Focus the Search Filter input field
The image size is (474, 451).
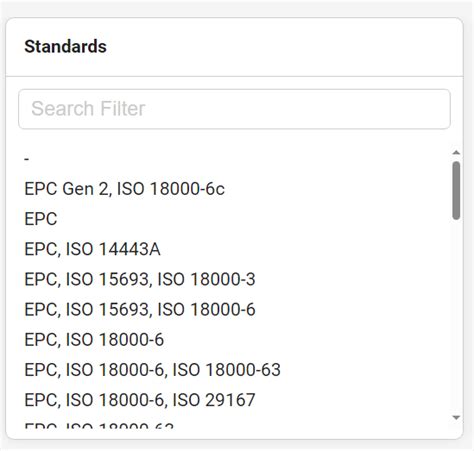click(x=234, y=109)
